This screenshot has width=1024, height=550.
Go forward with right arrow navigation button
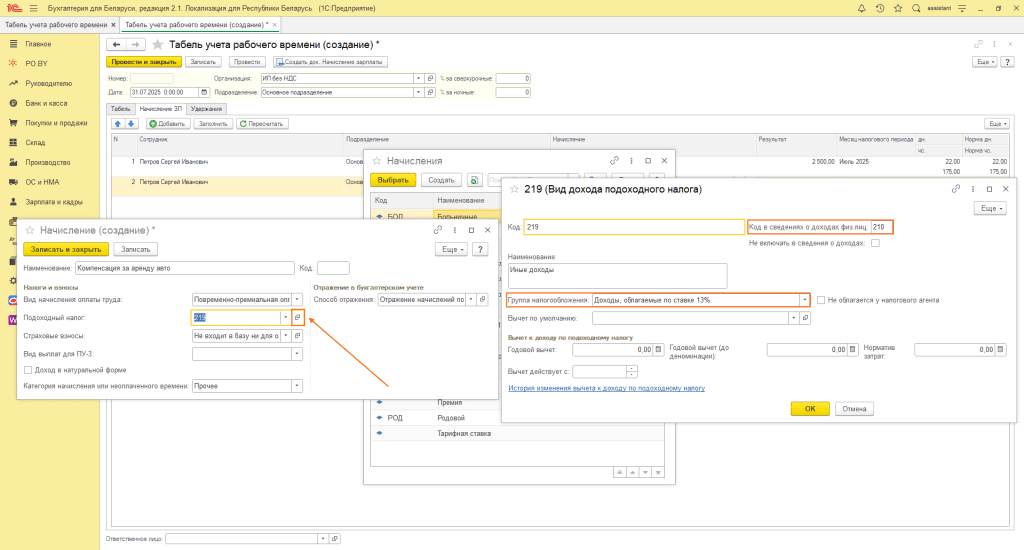click(x=135, y=44)
